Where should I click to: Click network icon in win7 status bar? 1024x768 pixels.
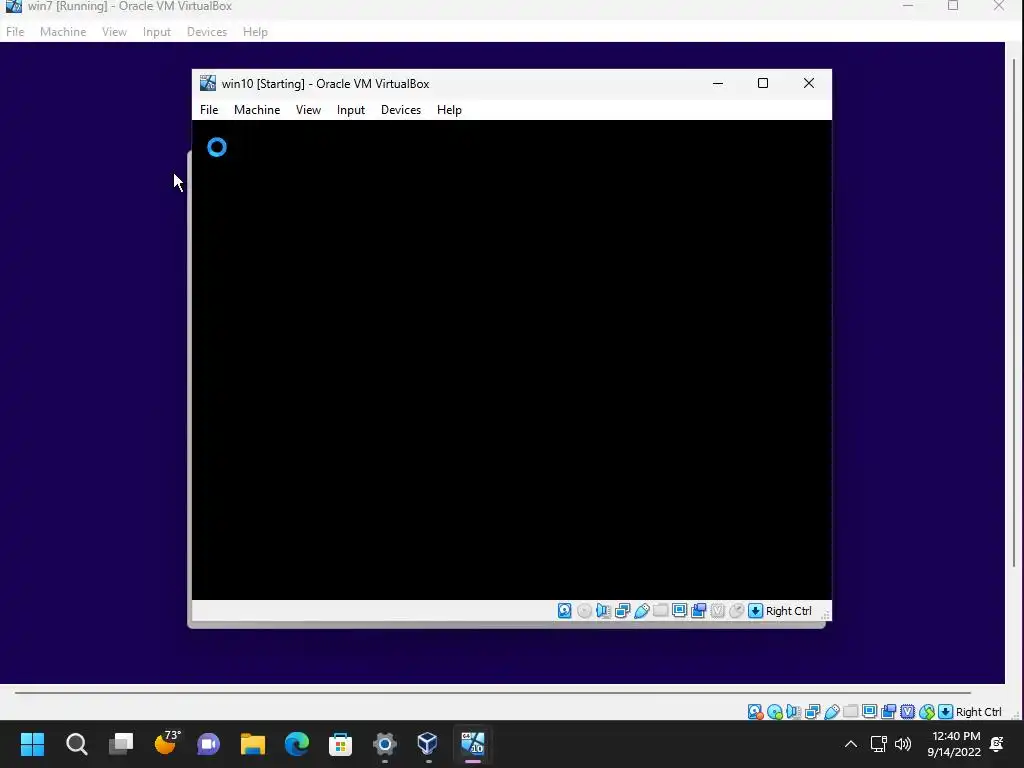coord(812,712)
